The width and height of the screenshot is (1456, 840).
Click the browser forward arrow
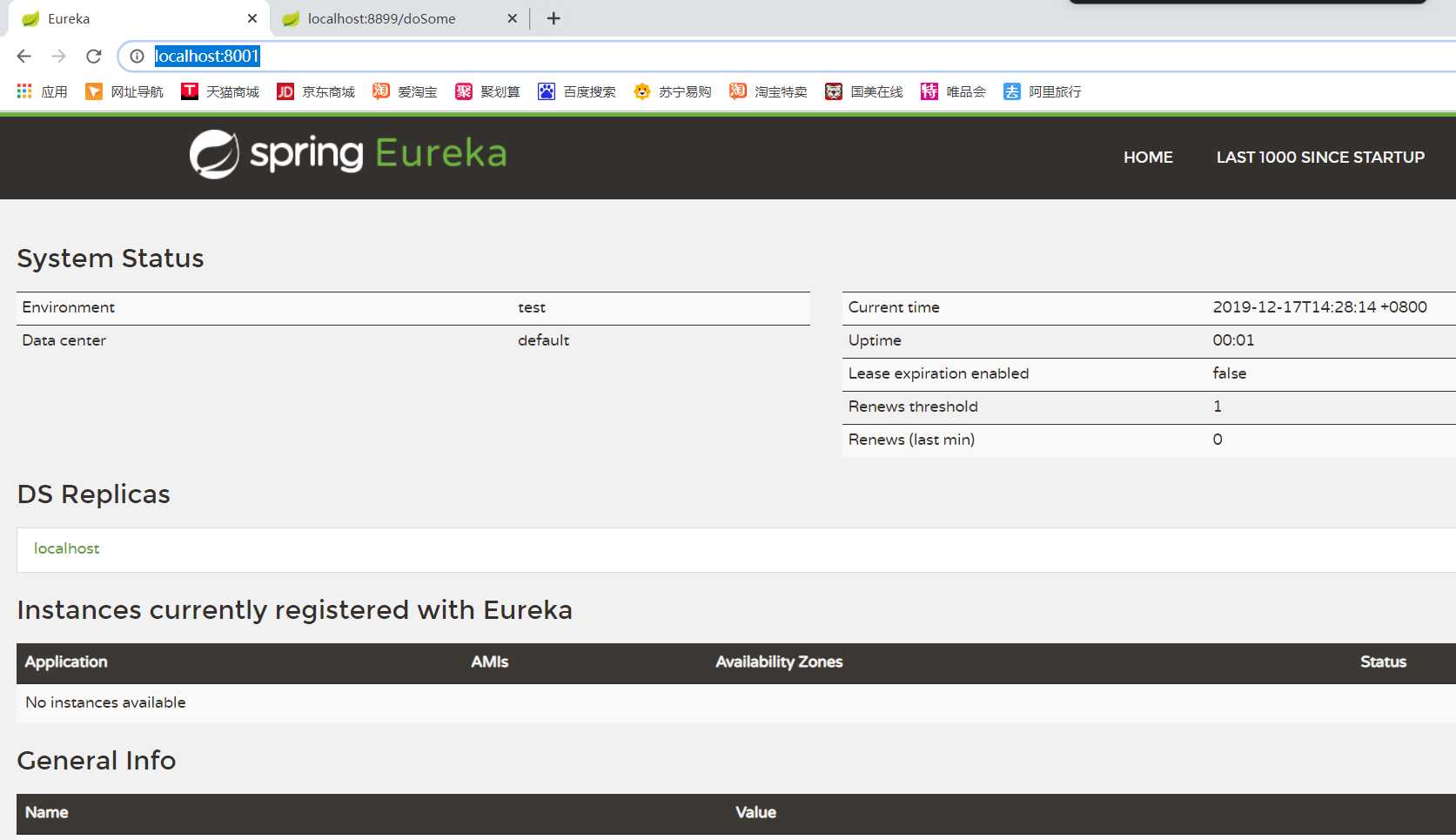click(x=59, y=56)
